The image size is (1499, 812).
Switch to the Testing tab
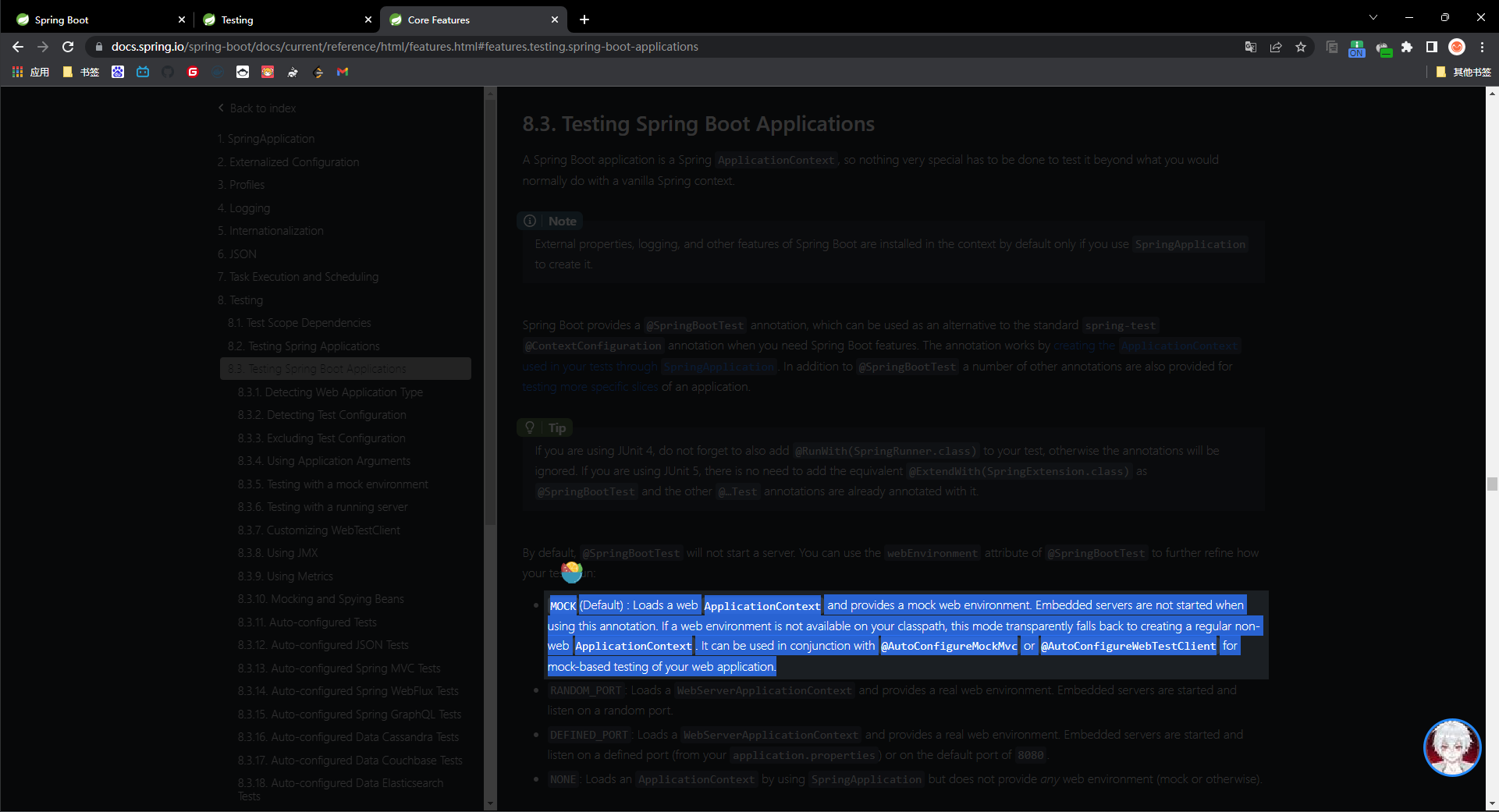(286, 20)
